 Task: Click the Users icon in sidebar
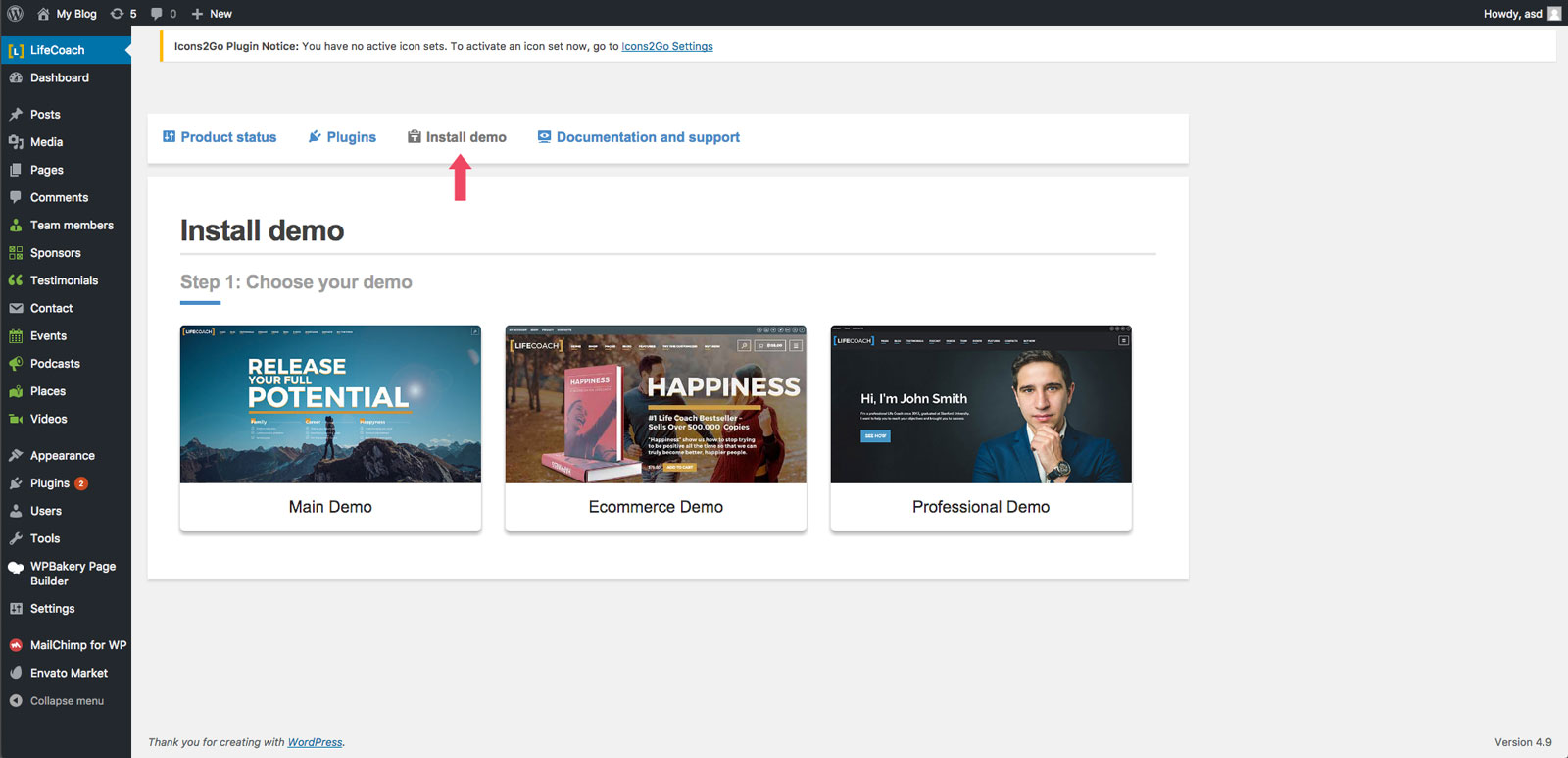click(x=16, y=511)
